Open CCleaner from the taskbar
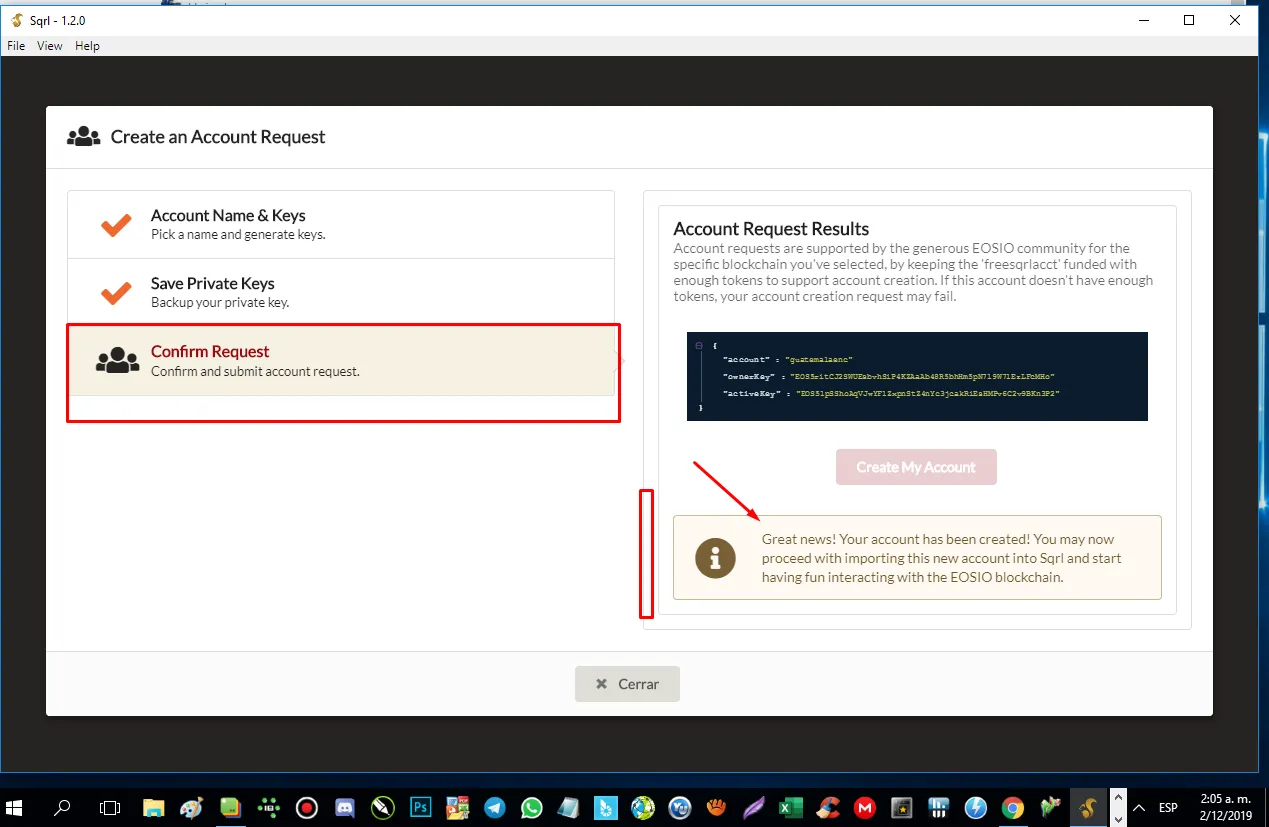The height and width of the screenshot is (827, 1269). click(827, 807)
